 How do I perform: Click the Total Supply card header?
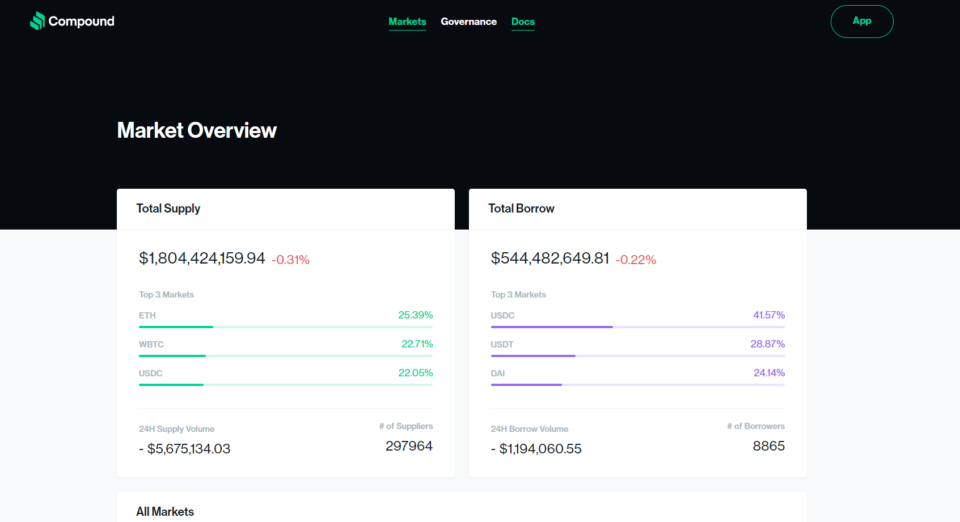coord(285,209)
